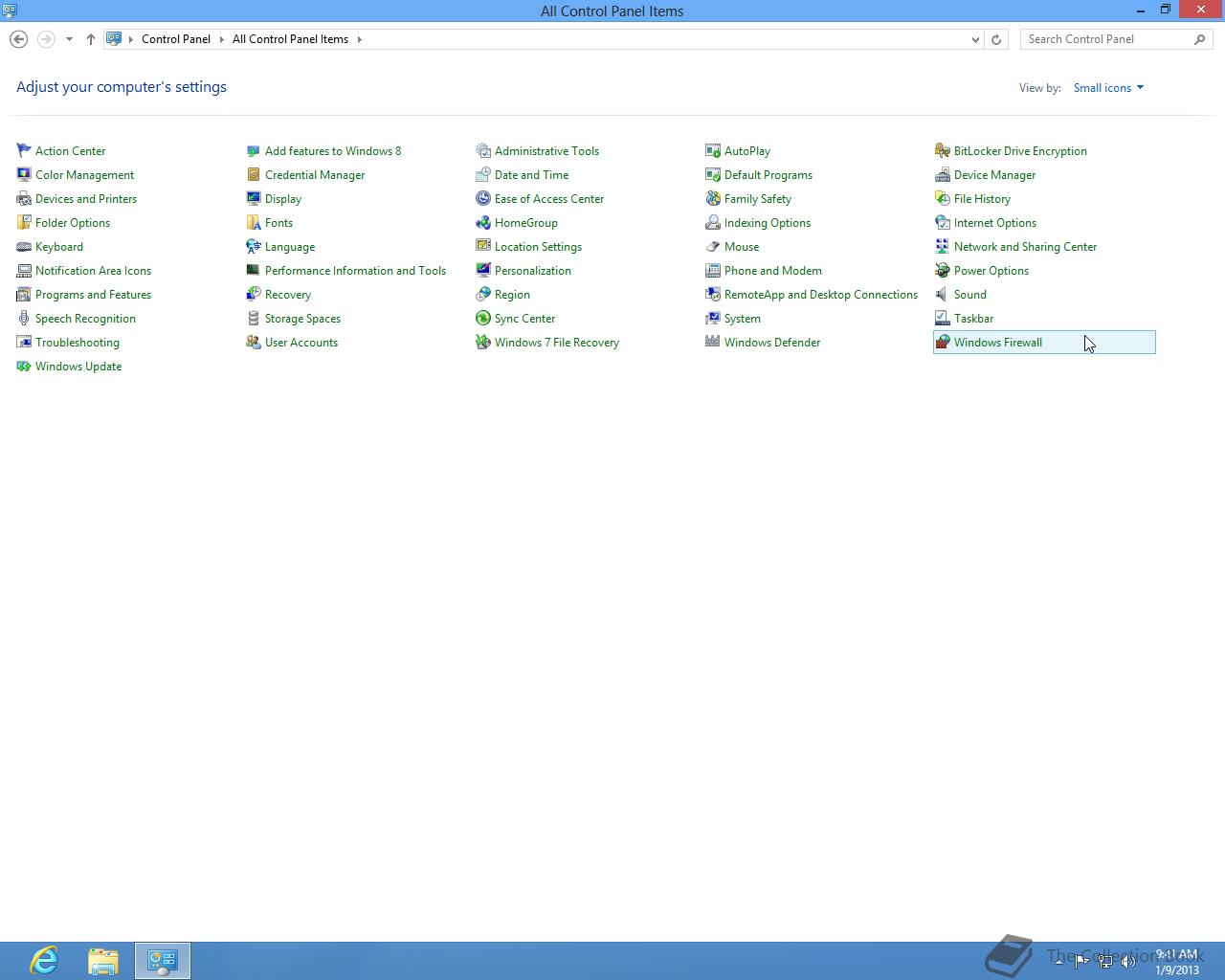1225x980 pixels.
Task: Refresh the Control Panel view
Action: (x=996, y=39)
